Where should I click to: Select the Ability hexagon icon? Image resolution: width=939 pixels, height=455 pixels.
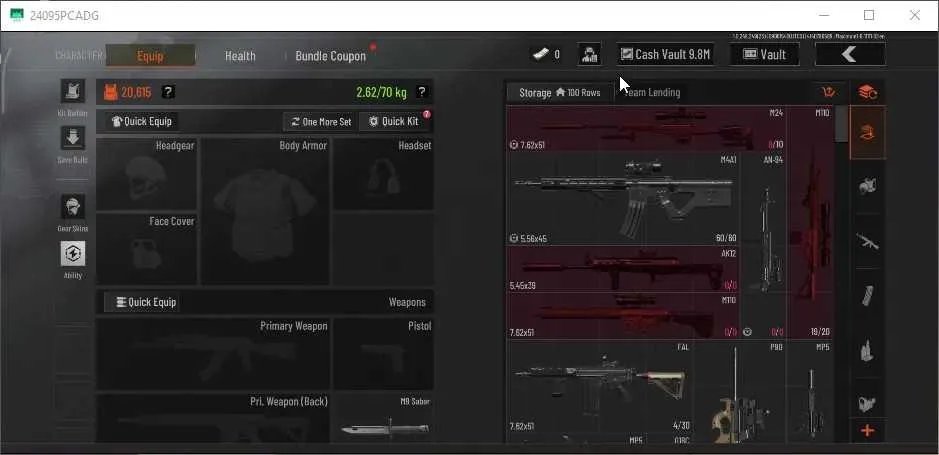[x=72, y=253]
